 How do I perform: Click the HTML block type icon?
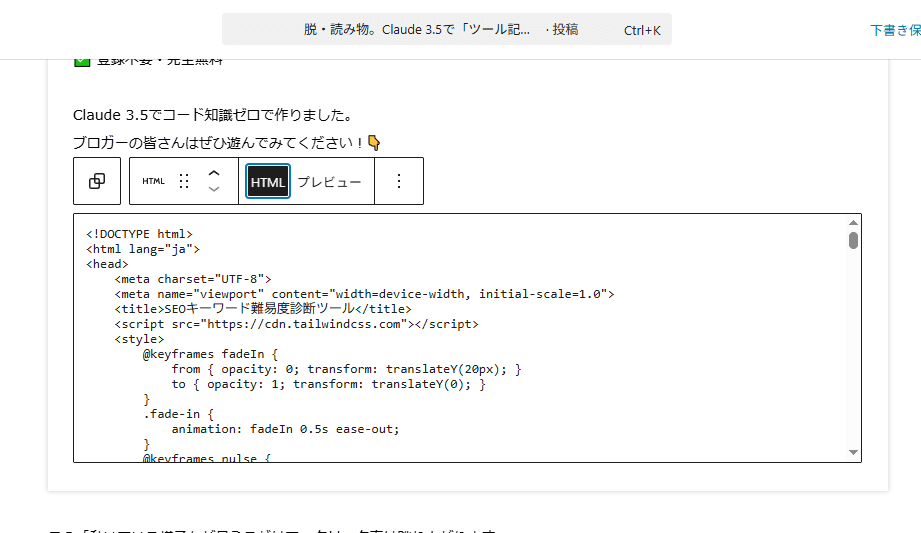click(x=153, y=181)
